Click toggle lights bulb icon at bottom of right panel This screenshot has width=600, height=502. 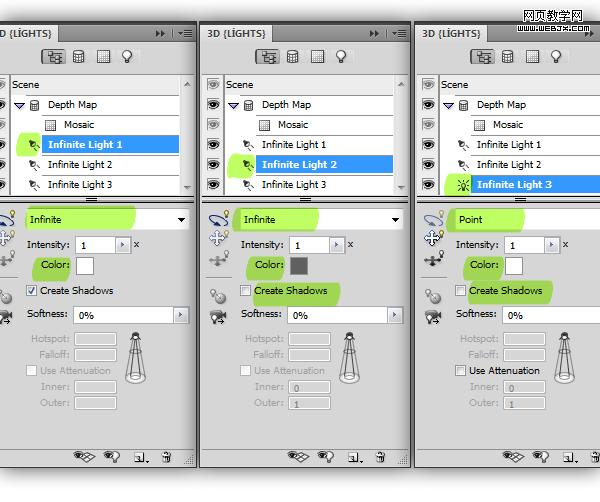click(541, 456)
